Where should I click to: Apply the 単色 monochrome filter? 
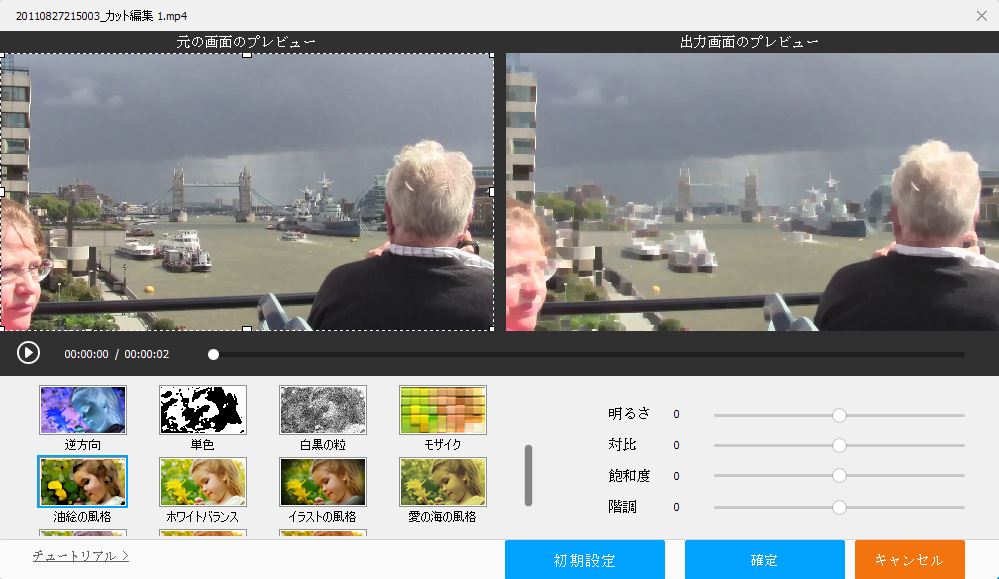[203, 410]
